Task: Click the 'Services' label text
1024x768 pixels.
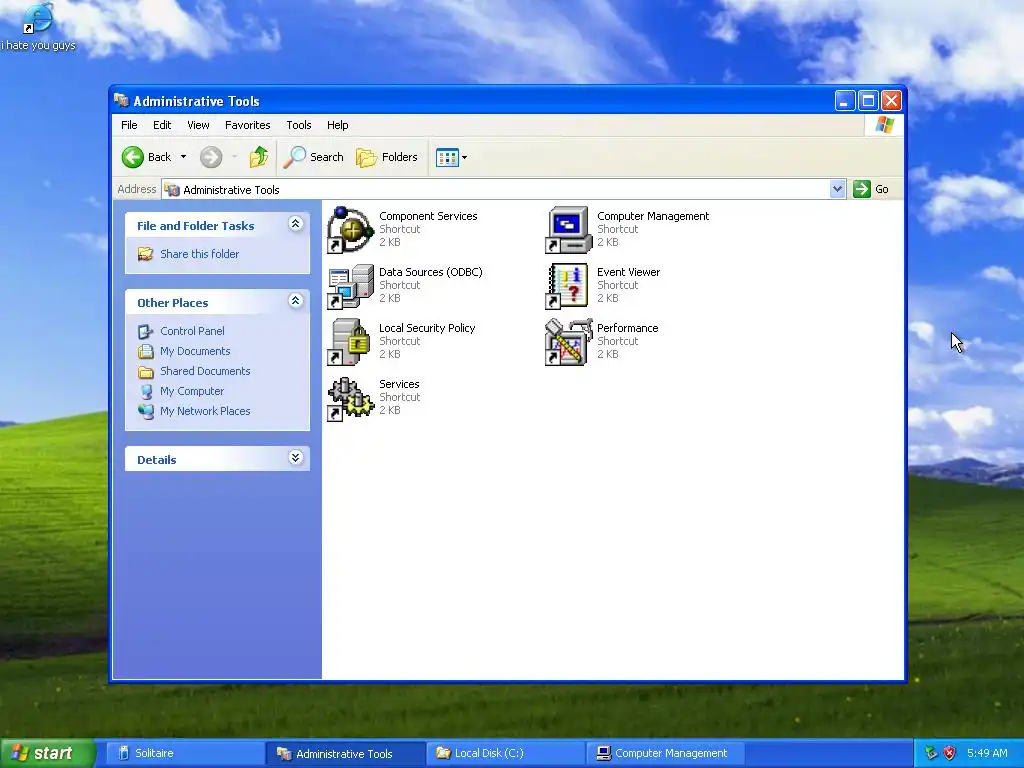Action: (x=399, y=385)
